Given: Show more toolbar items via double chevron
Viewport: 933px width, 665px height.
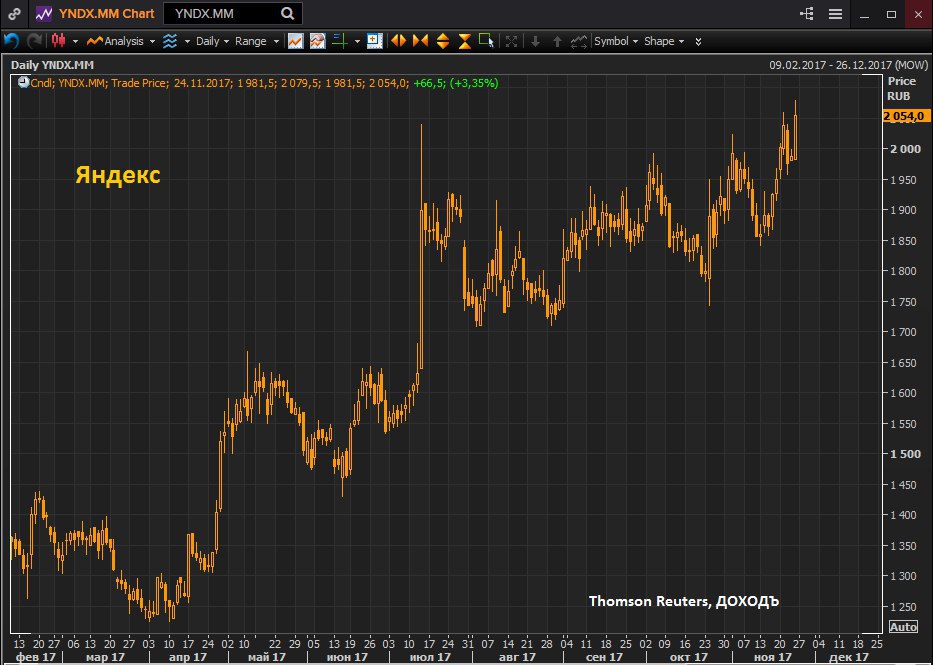Looking at the screenshot, I should (x=698, y=41).
